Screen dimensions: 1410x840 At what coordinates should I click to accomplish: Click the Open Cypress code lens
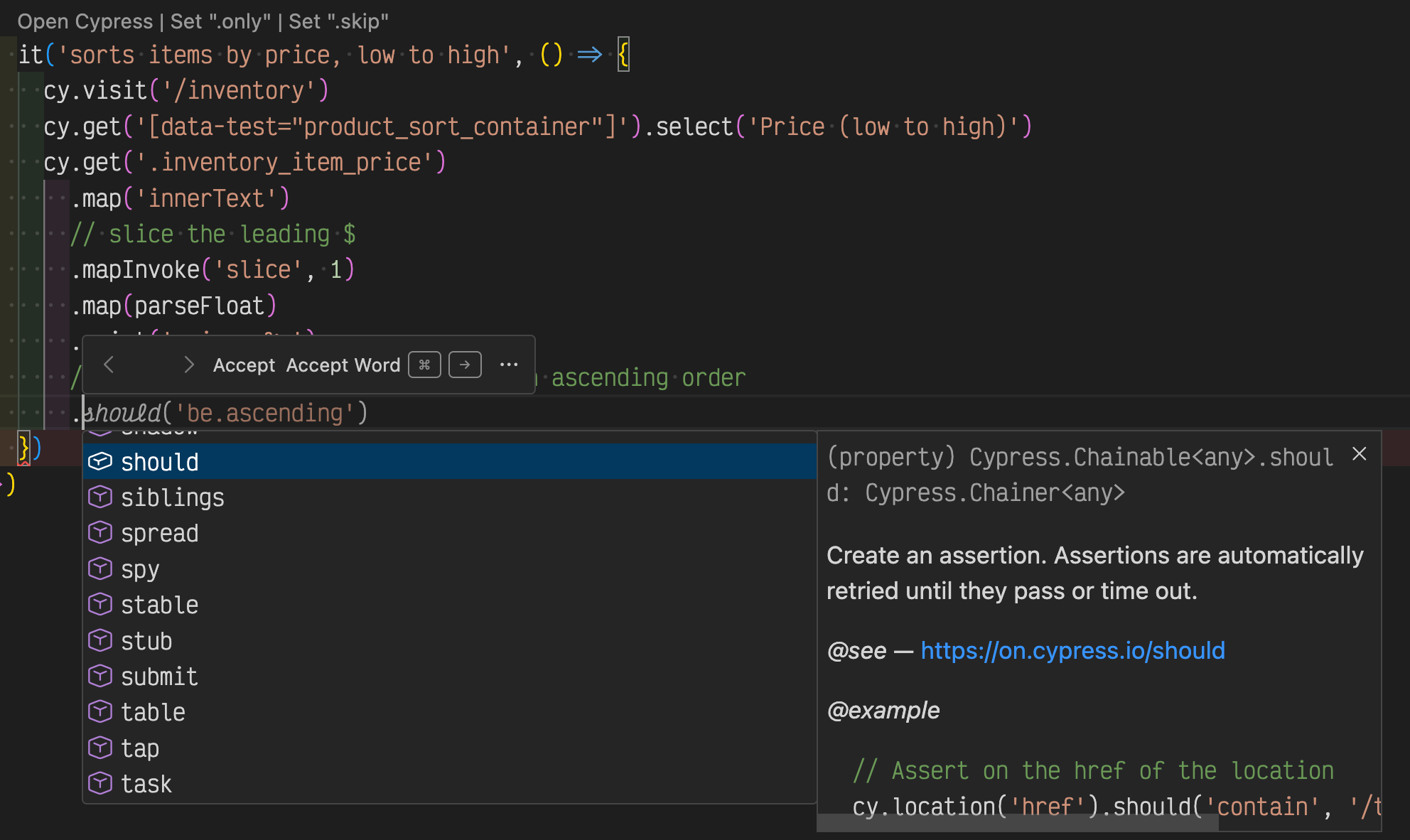pos(85,21)
